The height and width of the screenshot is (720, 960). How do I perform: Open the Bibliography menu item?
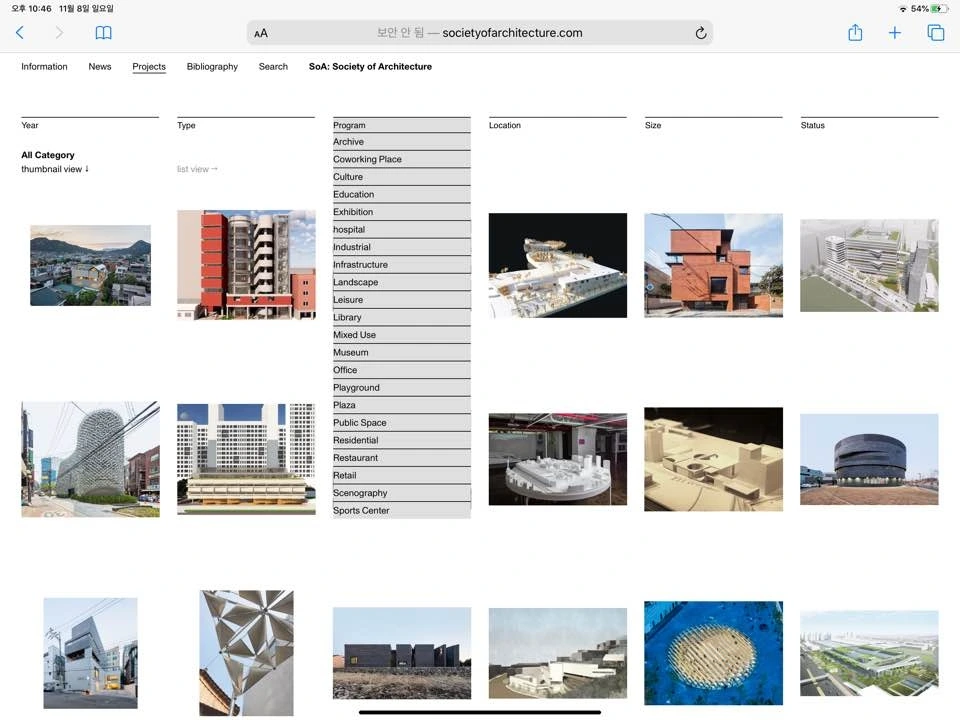tap(212, 66)
